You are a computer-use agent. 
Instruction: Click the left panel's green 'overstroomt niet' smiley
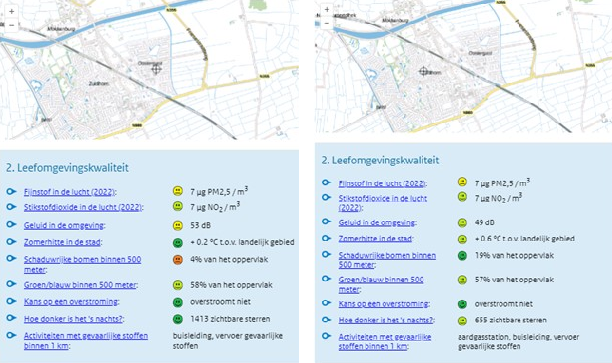pos(178,302)
